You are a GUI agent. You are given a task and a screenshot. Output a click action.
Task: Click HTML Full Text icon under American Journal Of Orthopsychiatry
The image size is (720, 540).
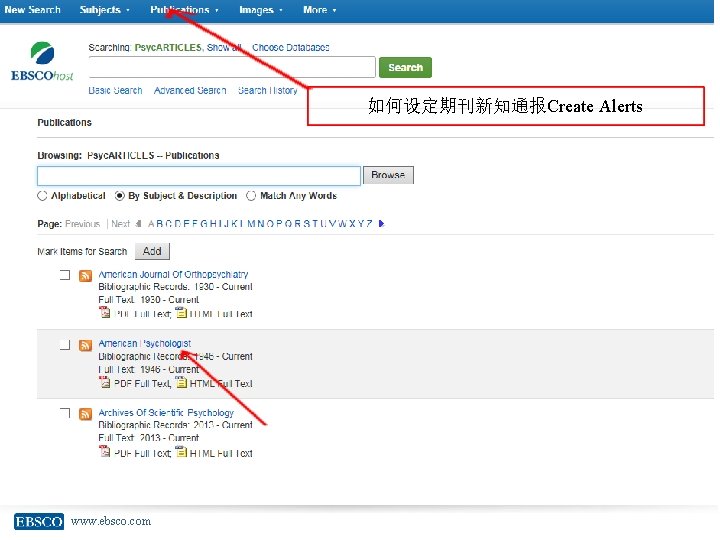pos(182,313)
